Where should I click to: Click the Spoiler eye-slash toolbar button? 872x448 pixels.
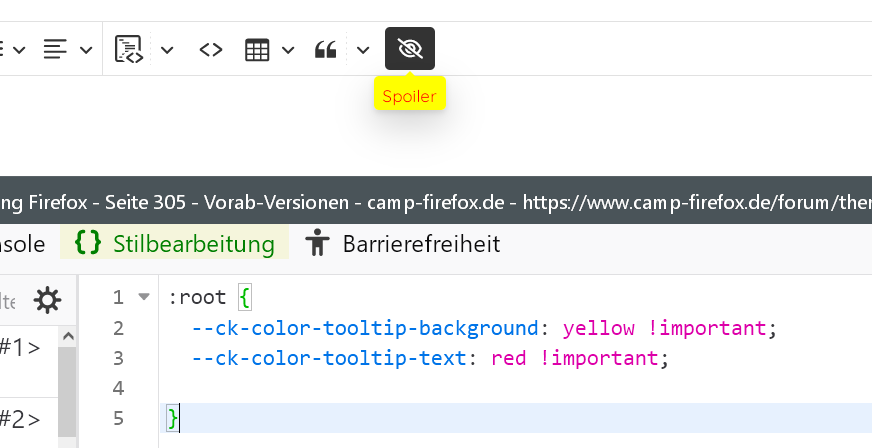pos(410,49)
